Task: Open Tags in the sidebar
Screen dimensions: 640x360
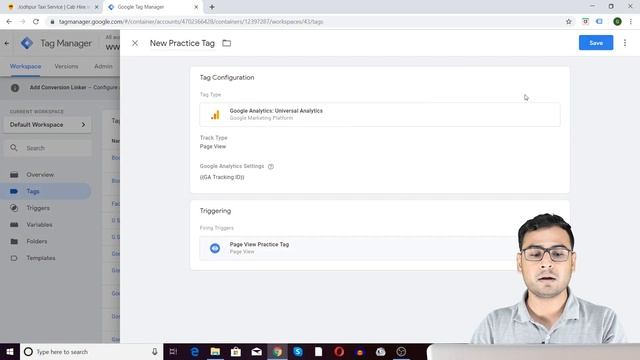Action: coord(45,191)
